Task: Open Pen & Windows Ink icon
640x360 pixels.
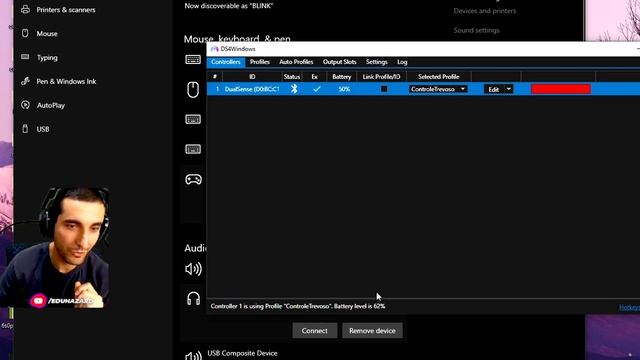Action: tap(25, 81)
